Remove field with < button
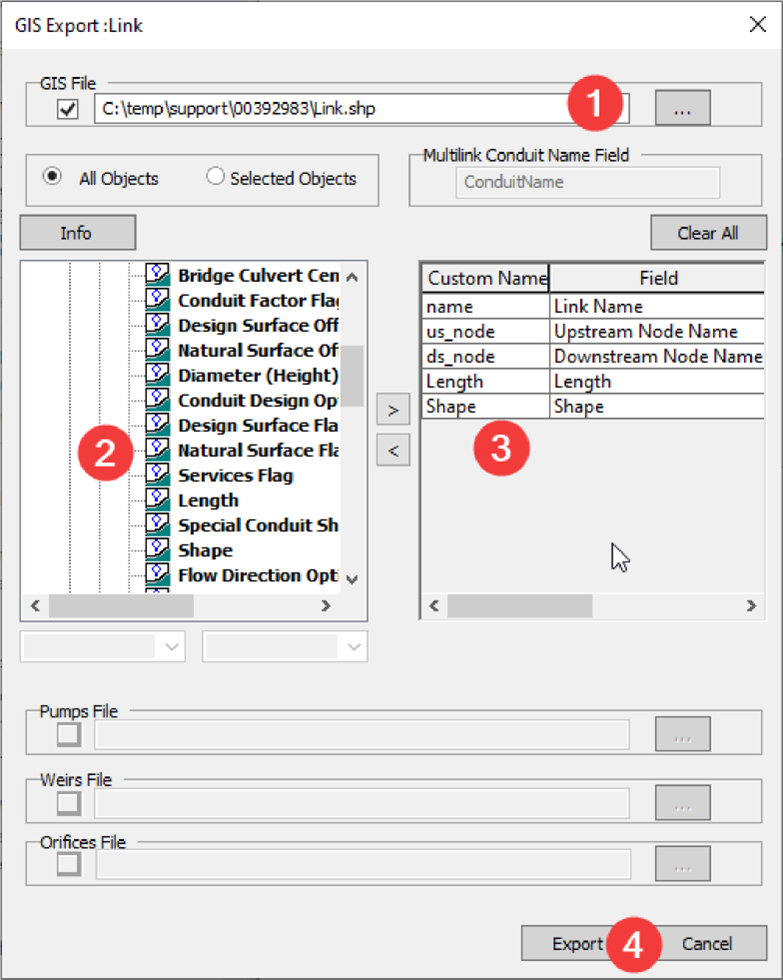This screenshot has width=783, height=980. 393,450
